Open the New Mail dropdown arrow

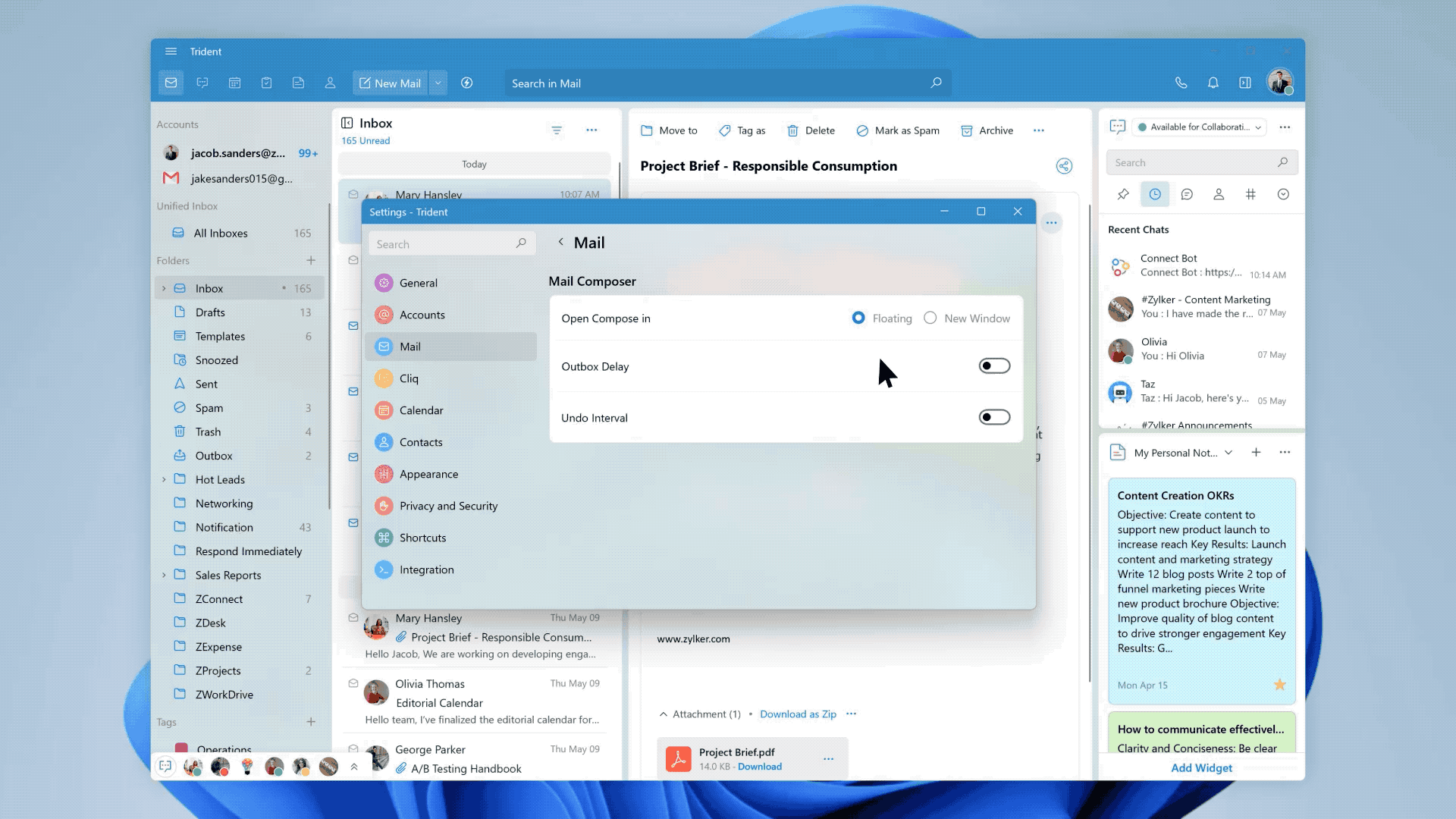click(438, 83)
